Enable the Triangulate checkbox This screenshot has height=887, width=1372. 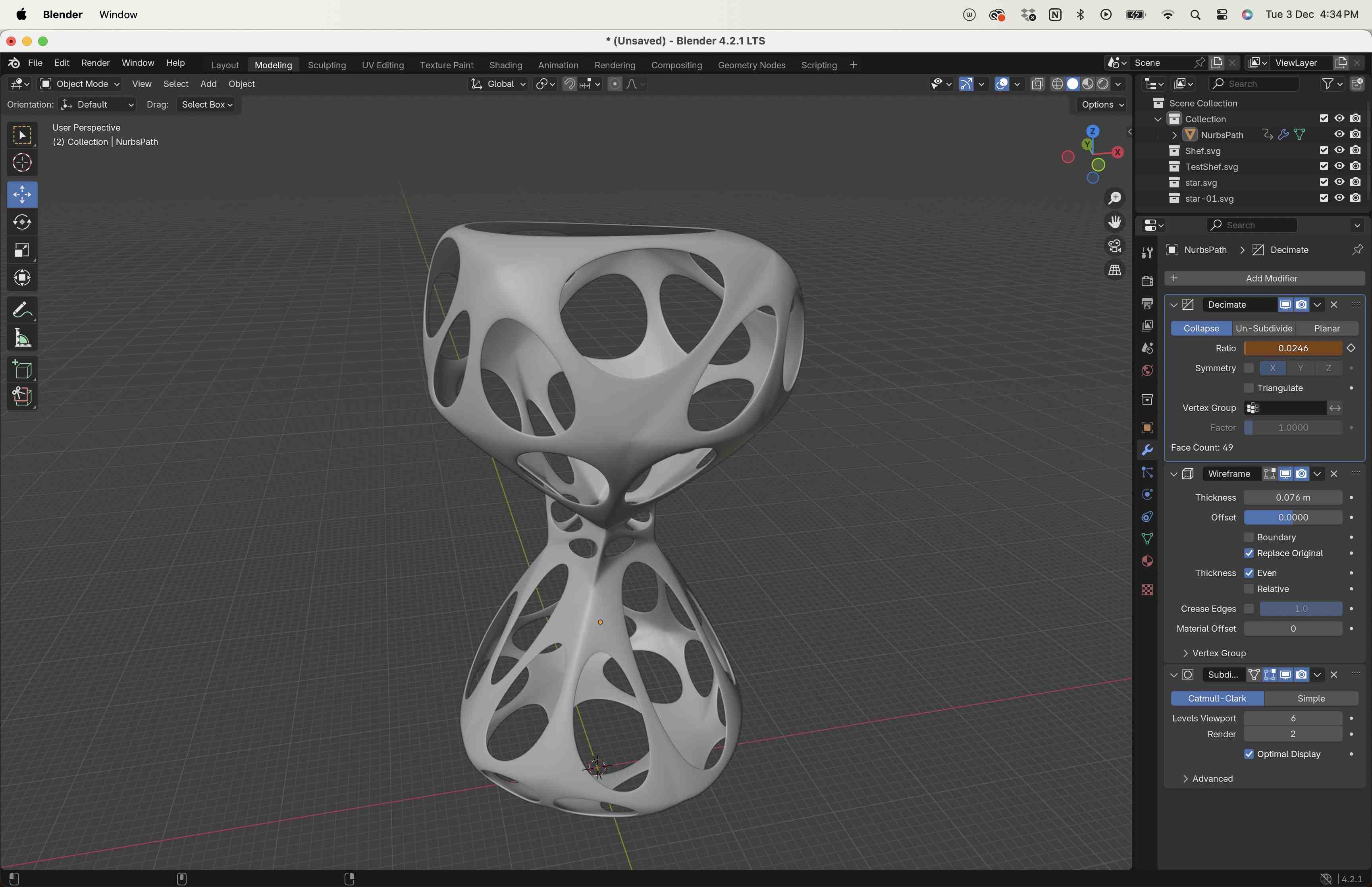(x=1248, y=388)
